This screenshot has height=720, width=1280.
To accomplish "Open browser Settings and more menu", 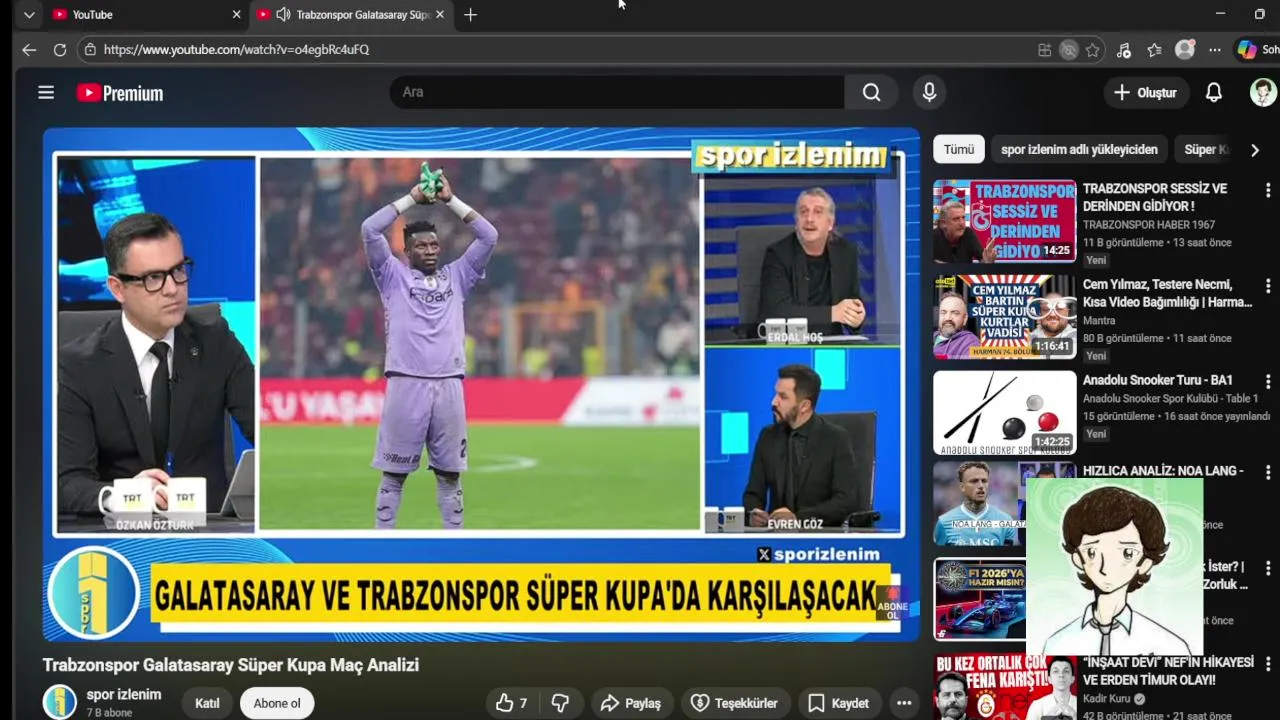I will pyautogui.click(x=1215, y=50).
